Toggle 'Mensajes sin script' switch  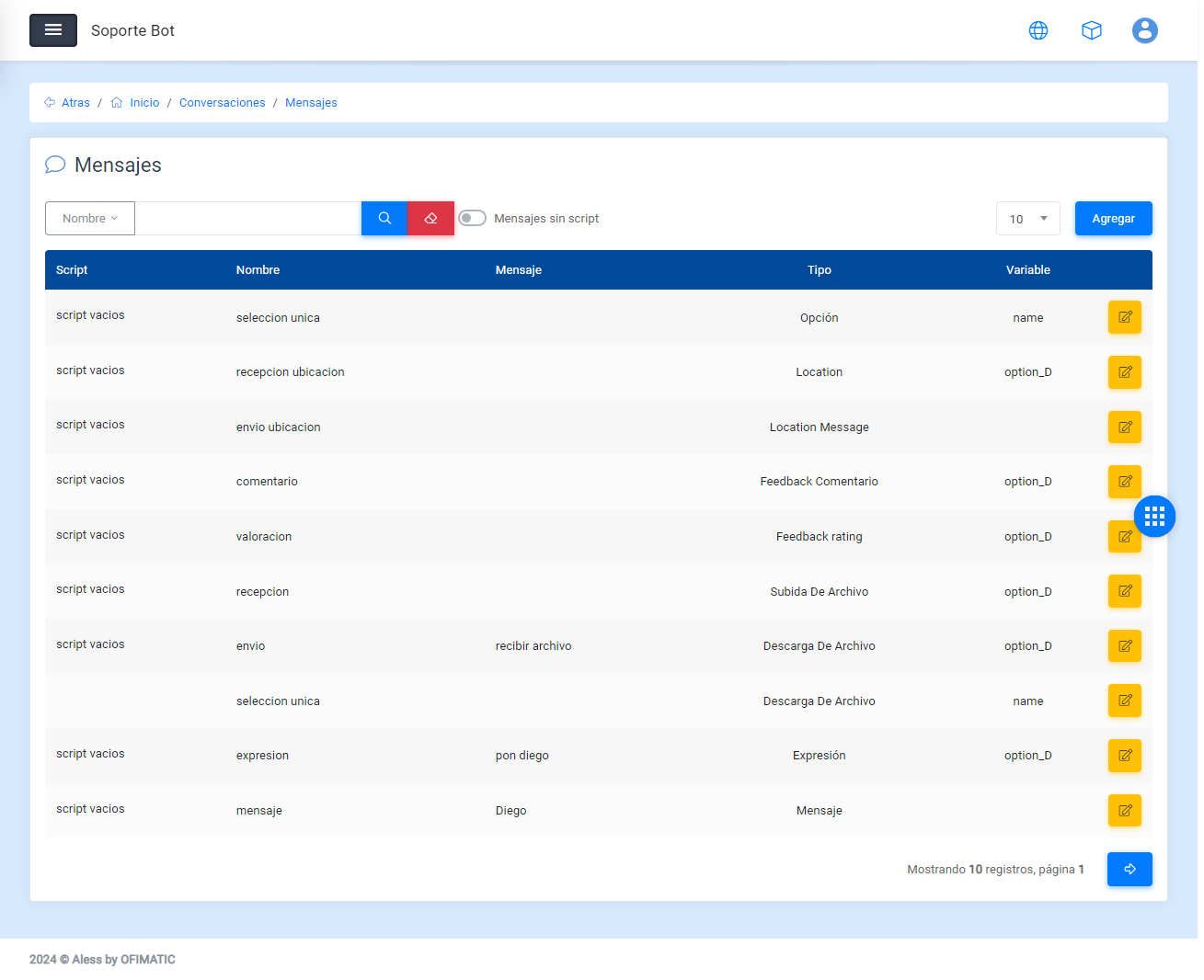pyautogui.click(x=472, y=219)
